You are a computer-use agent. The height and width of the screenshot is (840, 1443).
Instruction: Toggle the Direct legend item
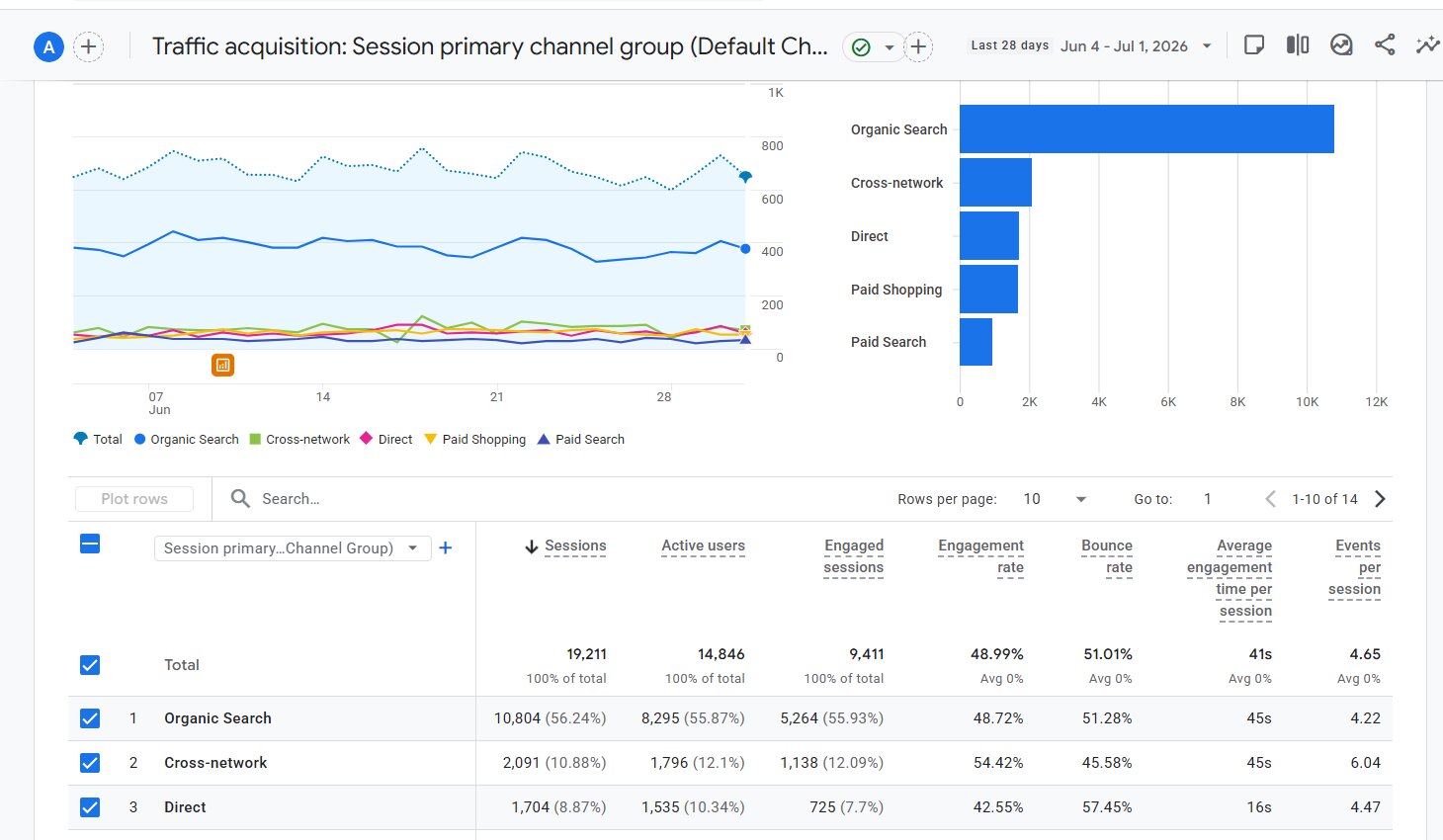(x=386, y=439)
